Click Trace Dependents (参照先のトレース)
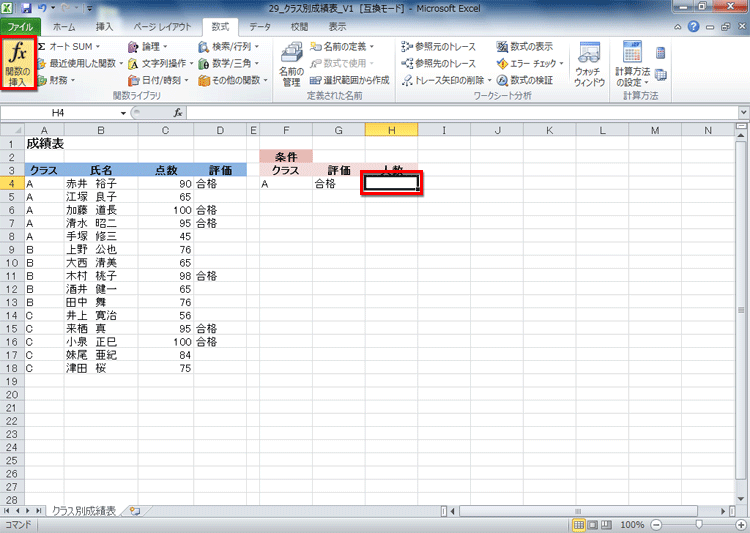The image size is (750, 533). click(439, 63)
